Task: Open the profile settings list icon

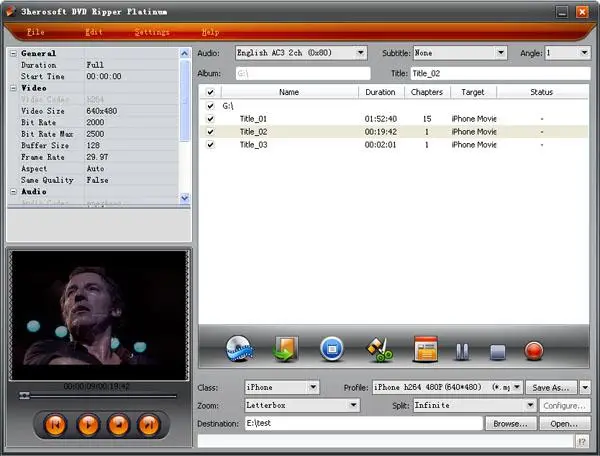Action: pos(425,349)
